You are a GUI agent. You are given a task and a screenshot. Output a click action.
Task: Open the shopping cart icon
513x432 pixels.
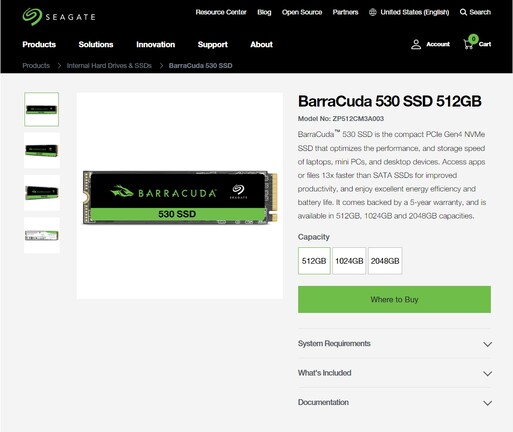coord(469,44)
